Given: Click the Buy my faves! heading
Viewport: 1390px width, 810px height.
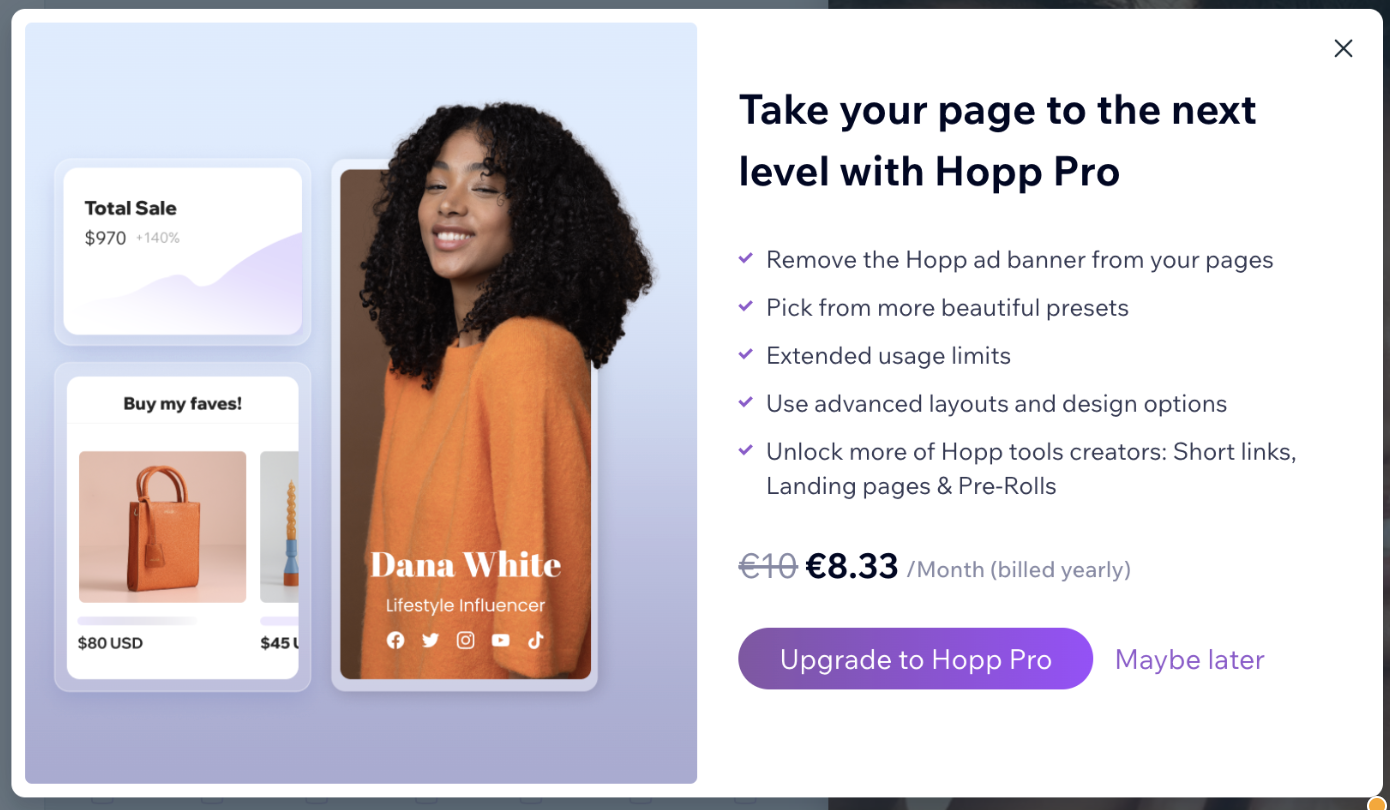Looking at the screenshot, I should pyautogui.click(x=182, y=404).
